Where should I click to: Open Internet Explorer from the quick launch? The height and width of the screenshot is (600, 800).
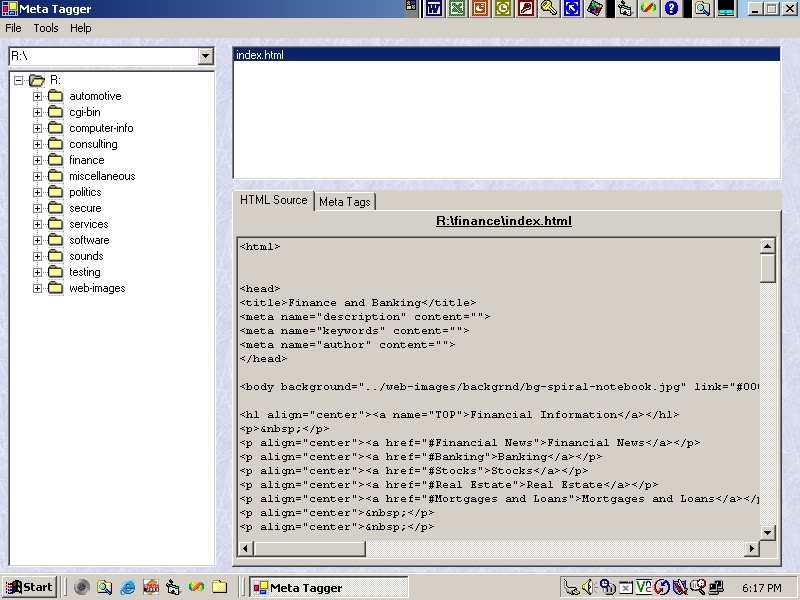(127, 587)
